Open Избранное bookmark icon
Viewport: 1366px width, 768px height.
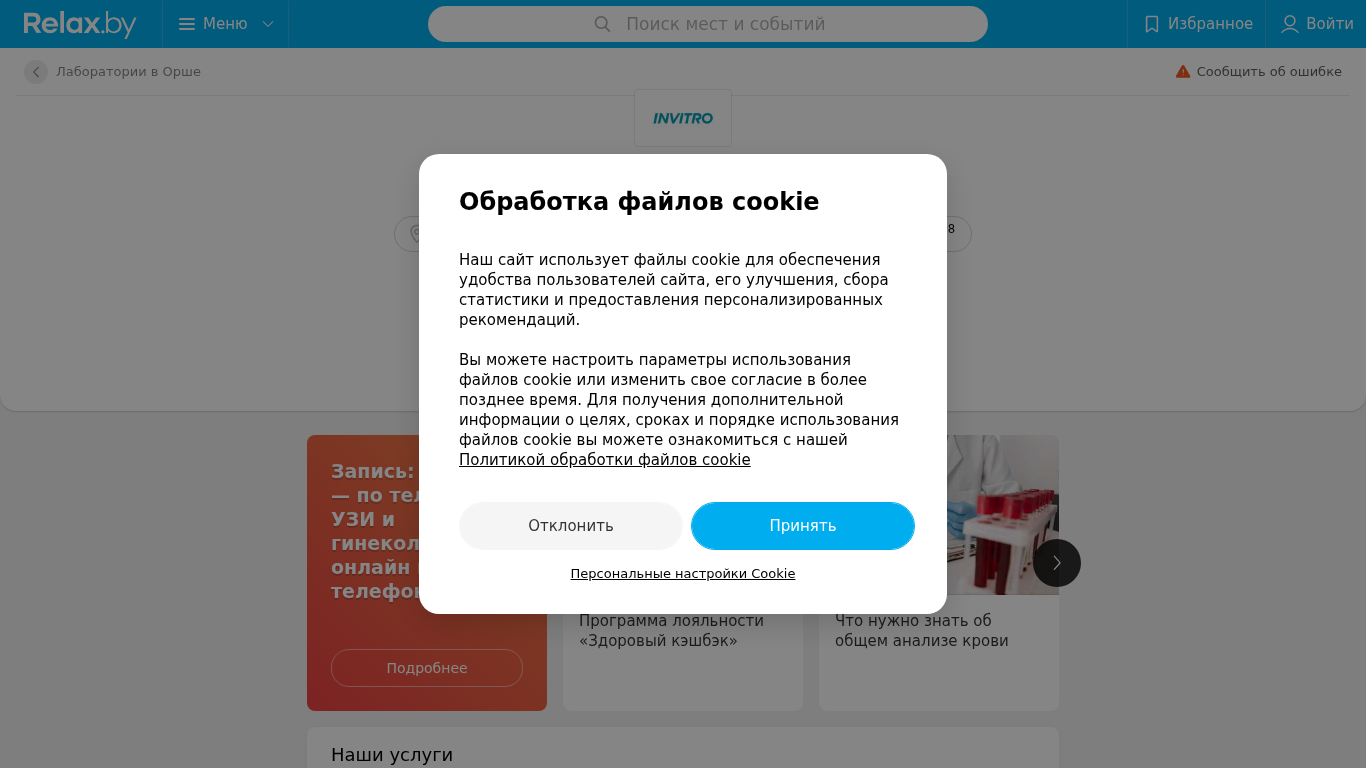(x=1152, y=24)
